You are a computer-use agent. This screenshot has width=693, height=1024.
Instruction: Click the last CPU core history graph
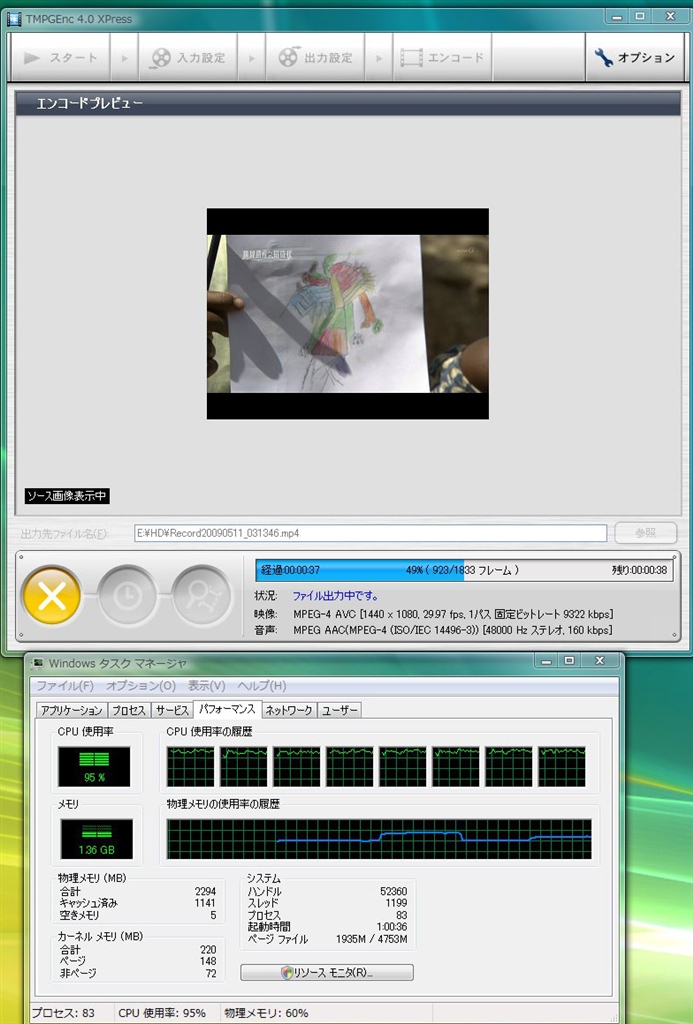click(562, 767)
